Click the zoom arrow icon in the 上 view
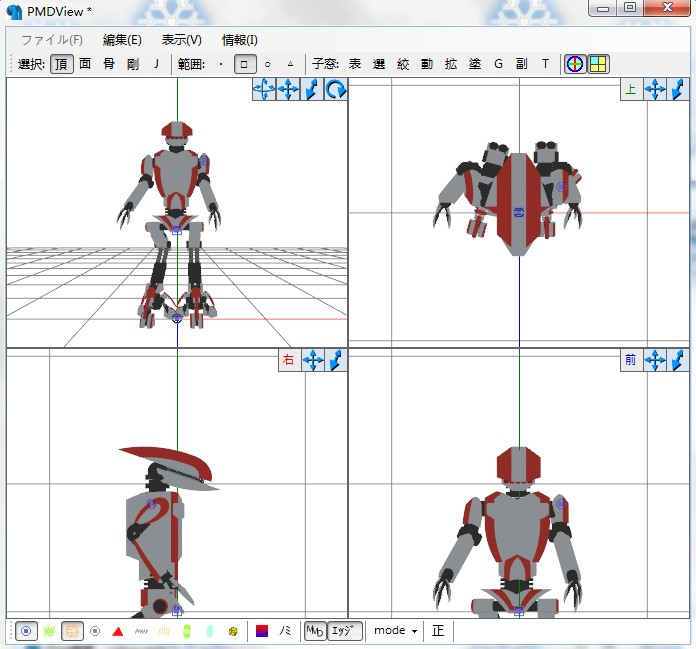Screen dimensions: 696x649 (x=678, y=89)
